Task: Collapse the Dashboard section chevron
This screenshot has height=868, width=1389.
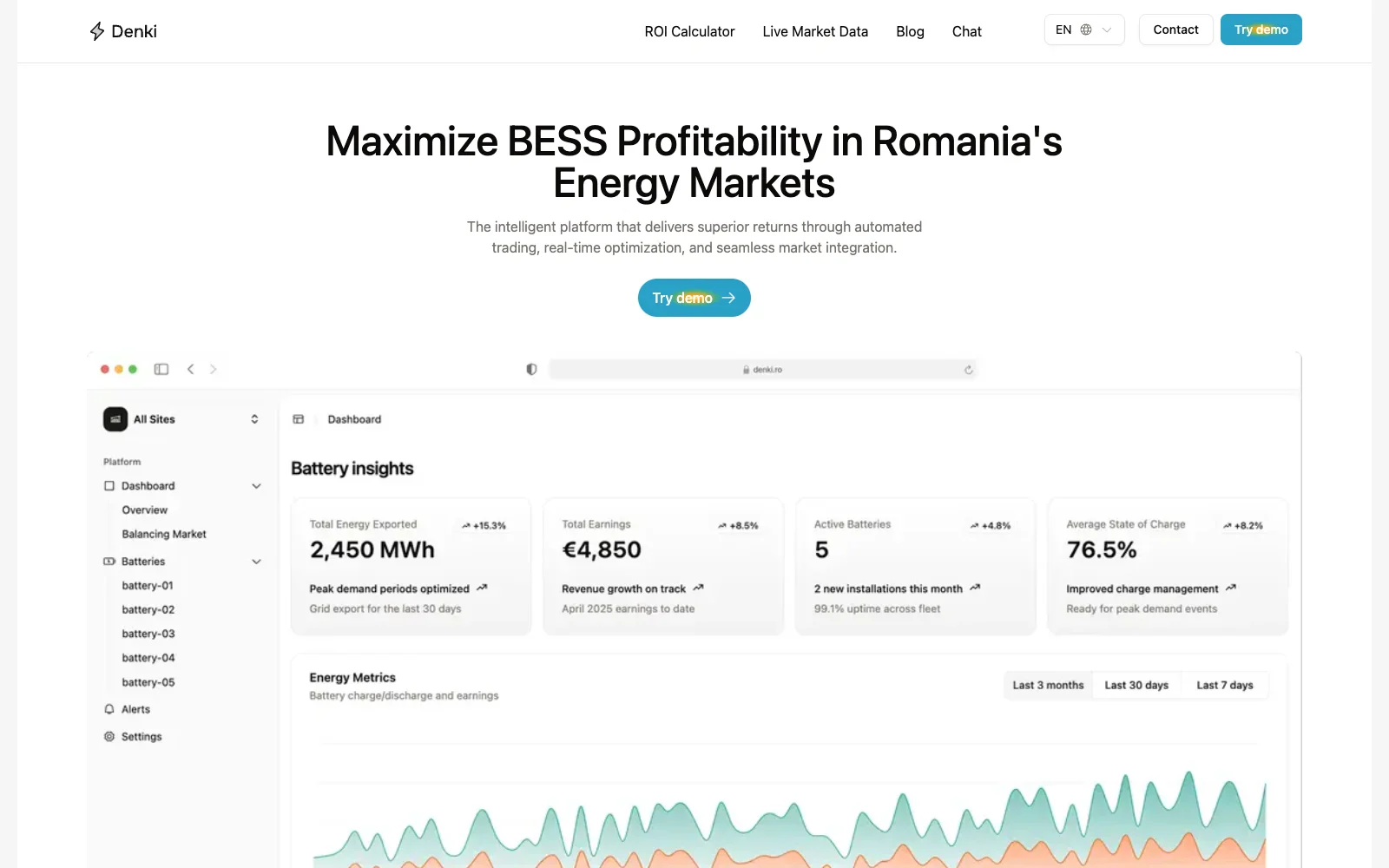Action: coord(256,486)
